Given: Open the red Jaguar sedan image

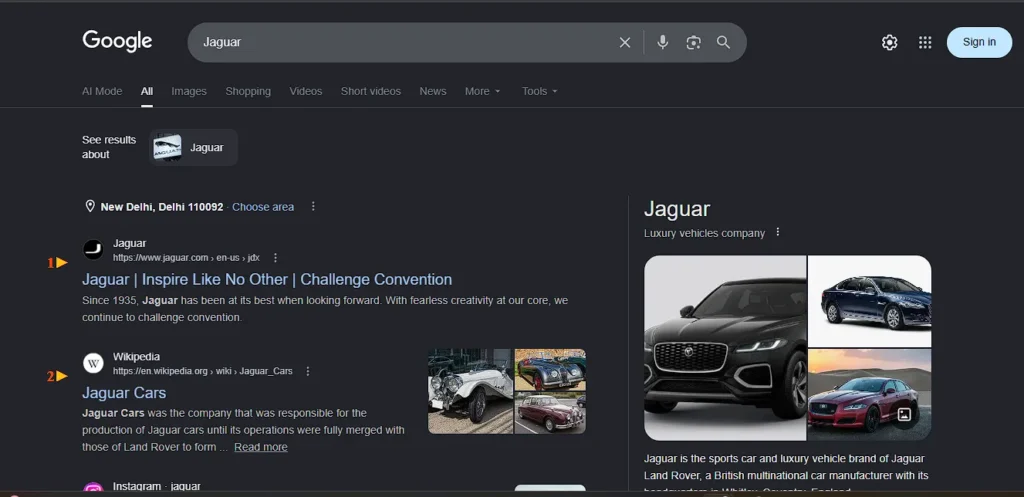Looking at the screenshot, I should click(869, 395).
